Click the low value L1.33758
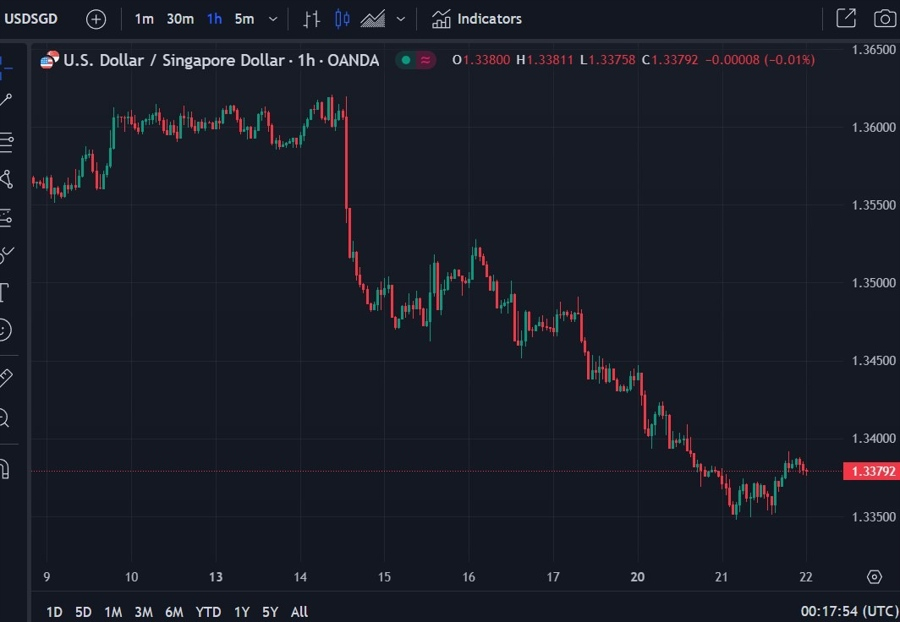This screenshot has width=900, height=622. [x=607, y=60]
